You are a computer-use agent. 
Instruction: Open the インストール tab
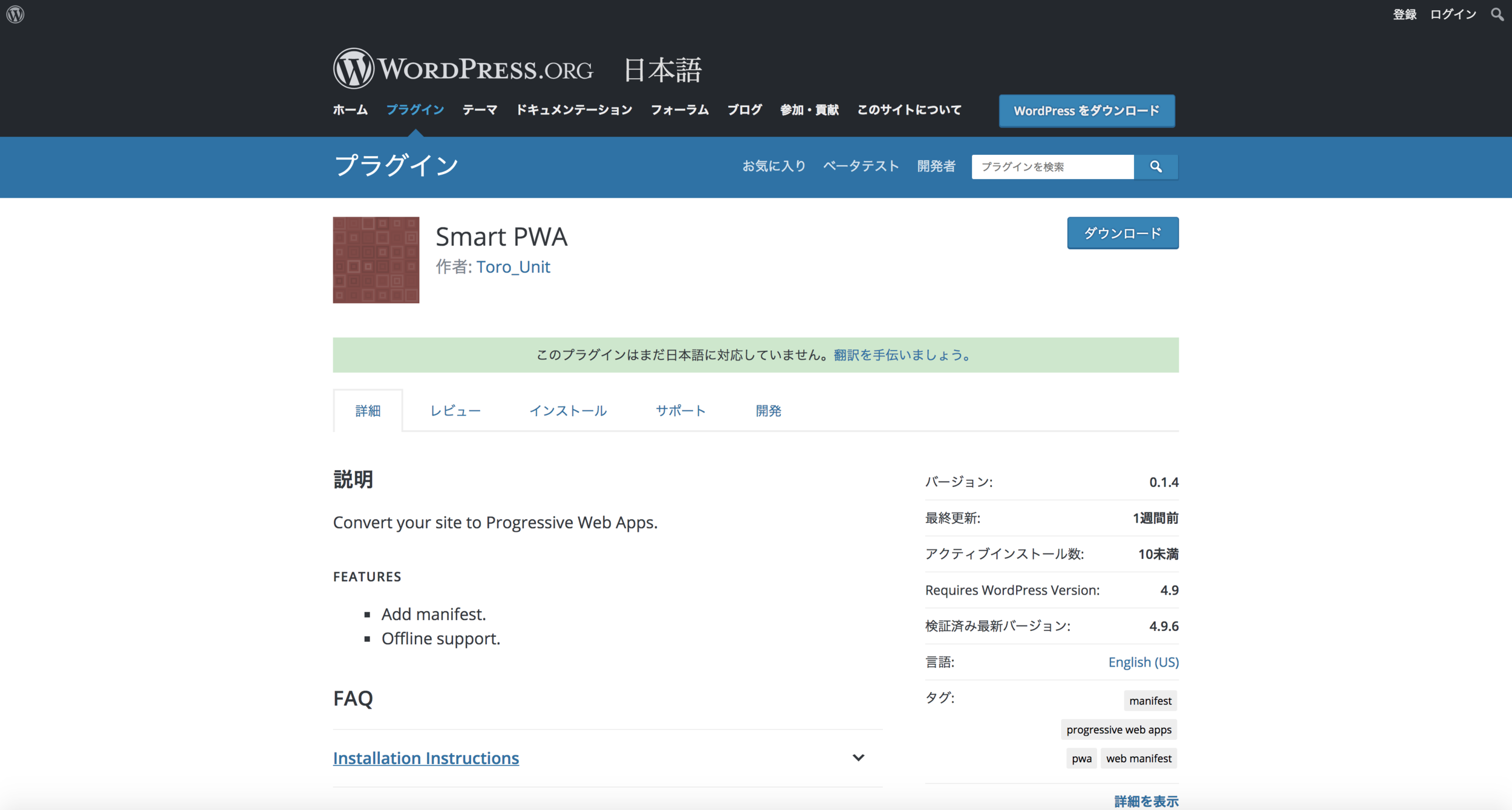(x=567, y=411)
